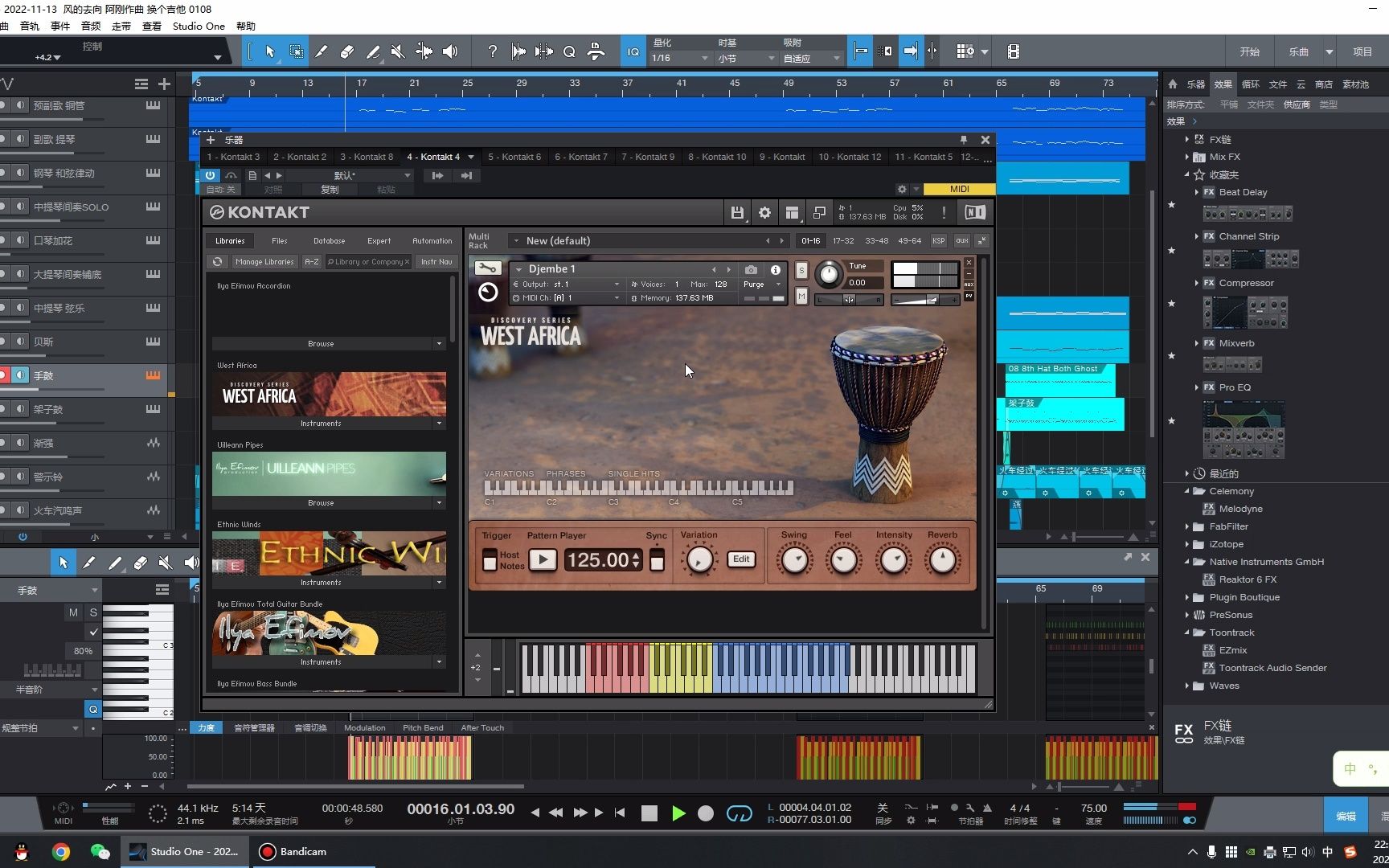Select the arrow tool in main toolbar
Viewport: 1389px width, 868px height.
point(270,51)
